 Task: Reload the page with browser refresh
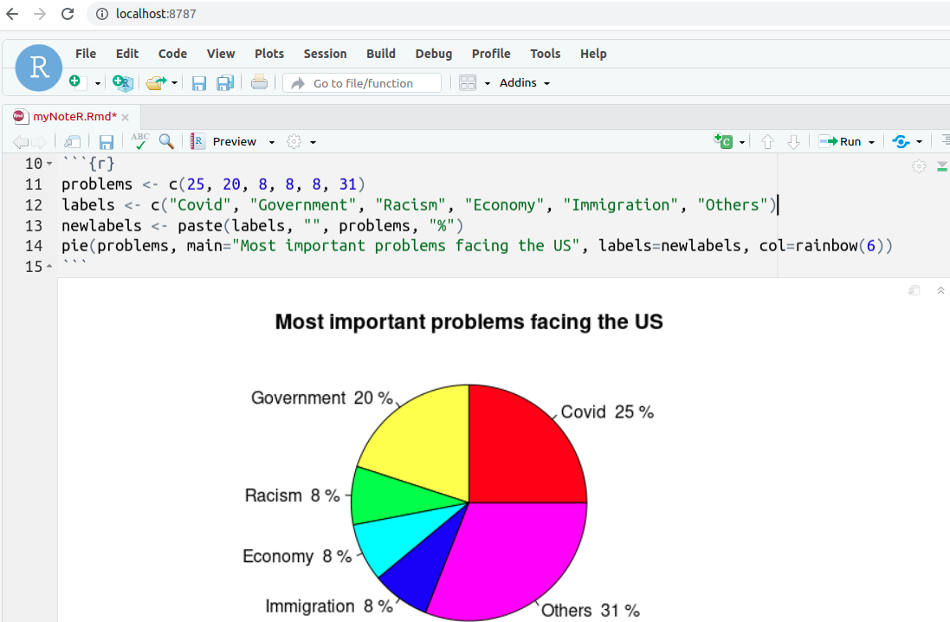[x=66, y=14]
